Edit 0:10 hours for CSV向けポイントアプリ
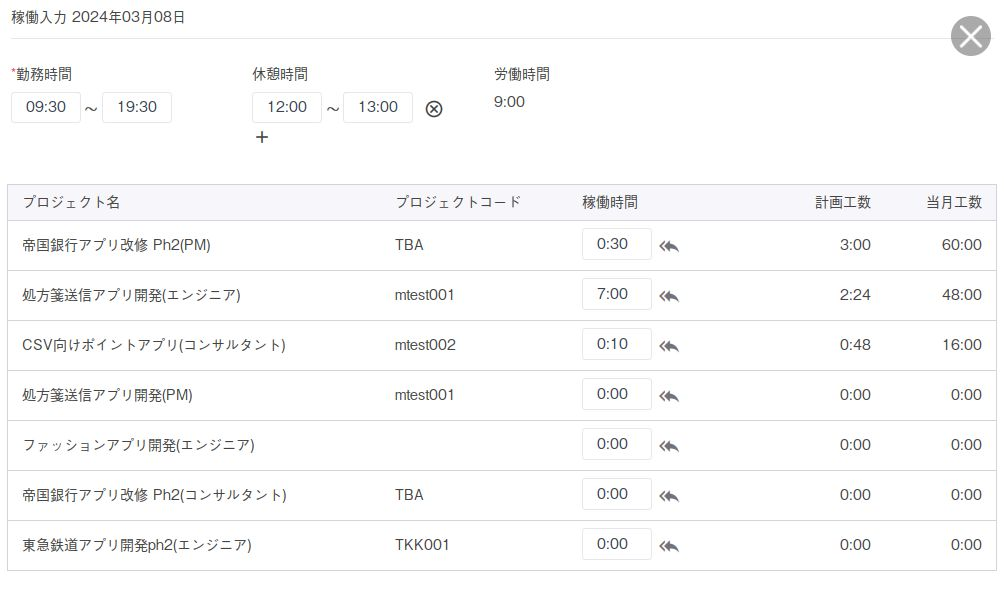The height and width of the screenshot is (603, 1004). click(x=616, y=344)
